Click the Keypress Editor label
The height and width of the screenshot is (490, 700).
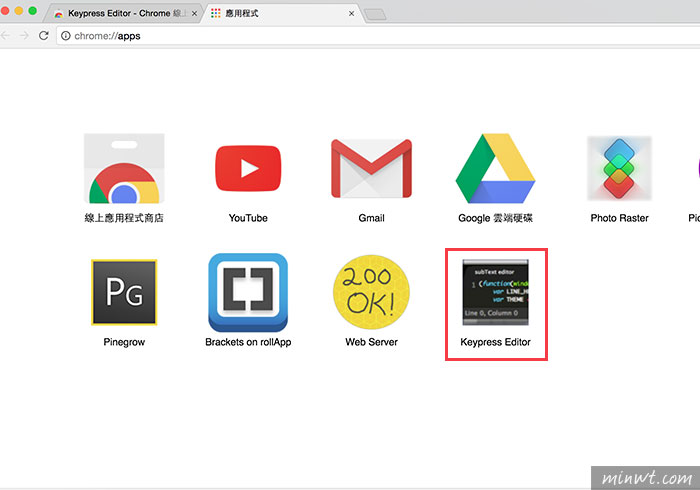tap(495, 342)
